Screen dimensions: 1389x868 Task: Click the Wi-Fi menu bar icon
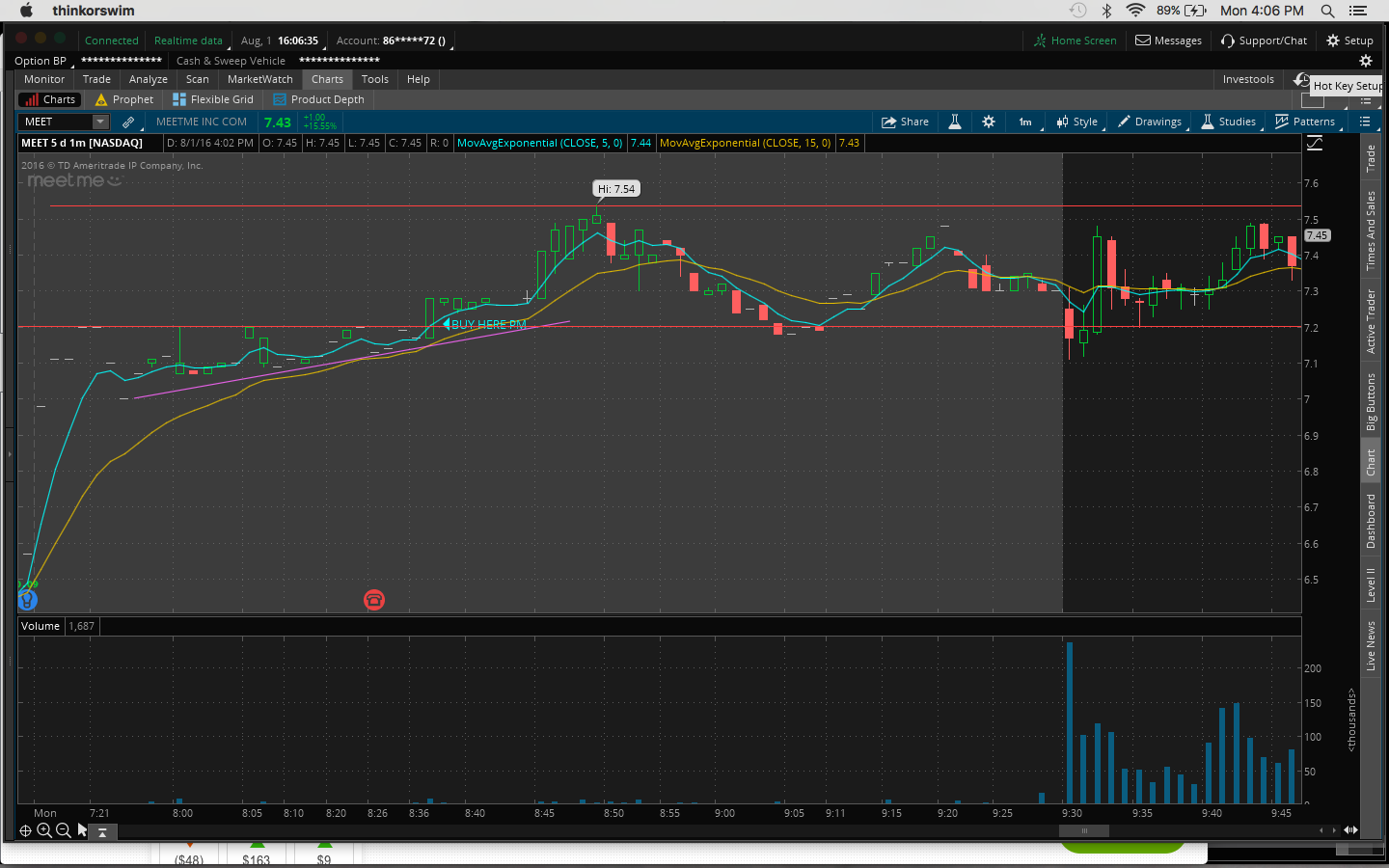(1135, 11)
